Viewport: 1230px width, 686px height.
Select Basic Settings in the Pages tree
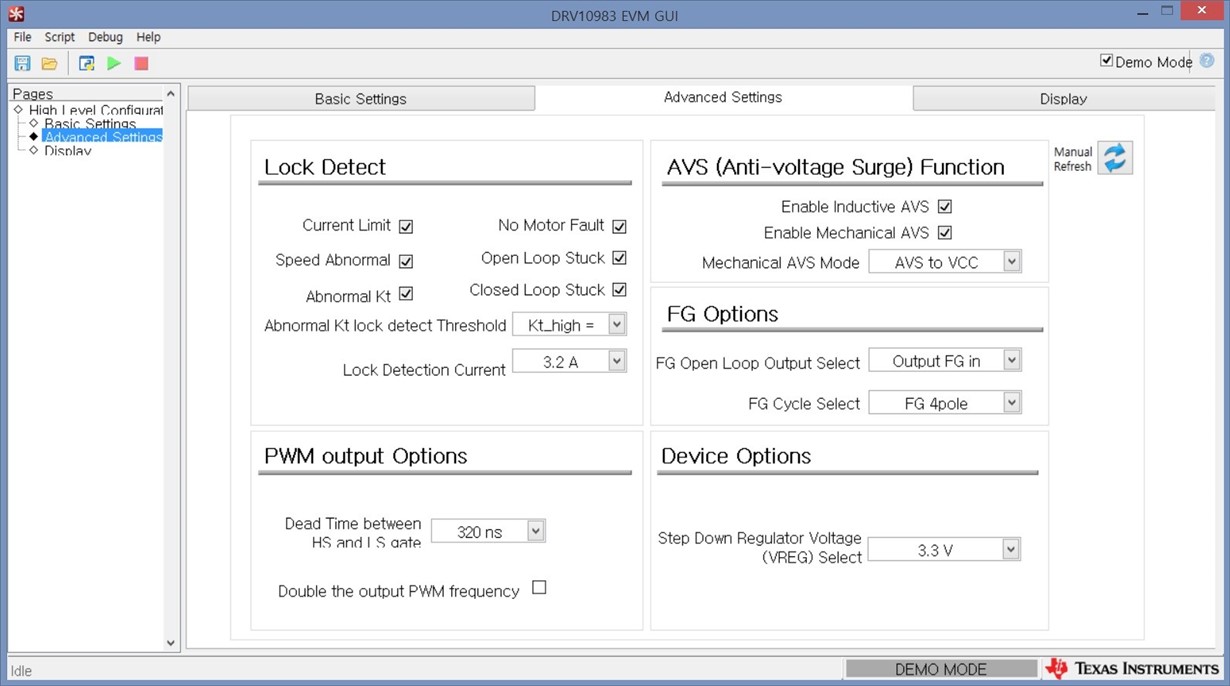(90, 124)
